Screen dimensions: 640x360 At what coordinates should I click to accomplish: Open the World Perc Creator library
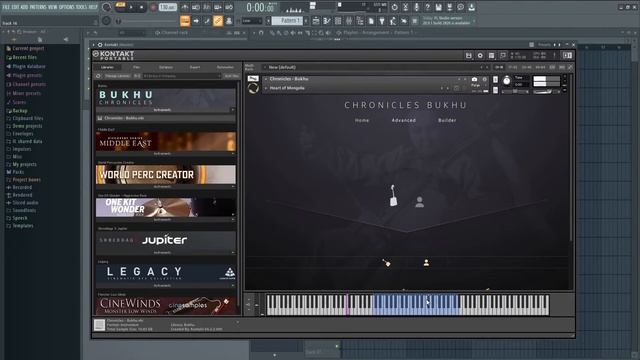(x=166, y=174)
